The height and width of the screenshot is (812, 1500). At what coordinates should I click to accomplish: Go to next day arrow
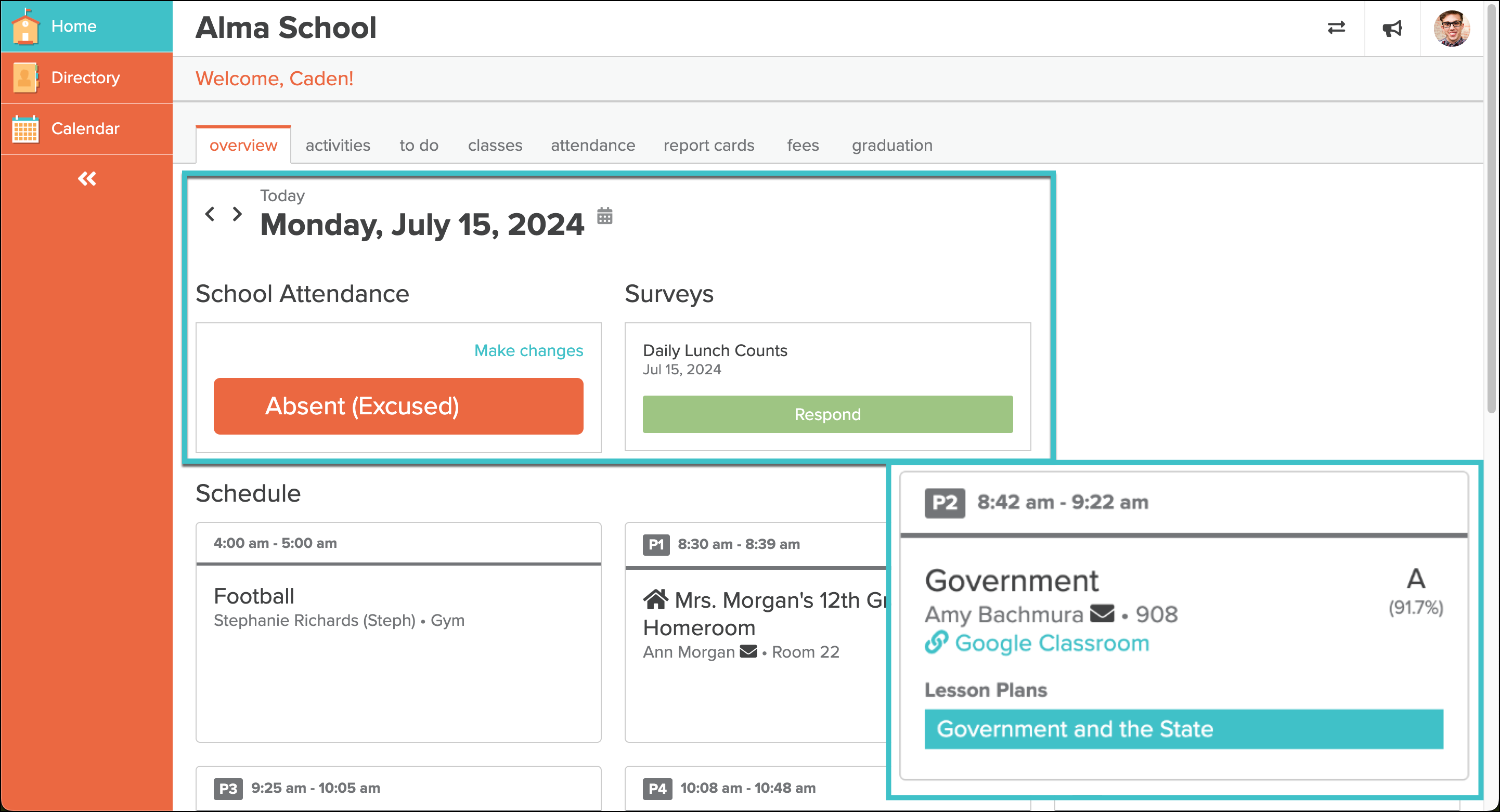coord(237,214)
